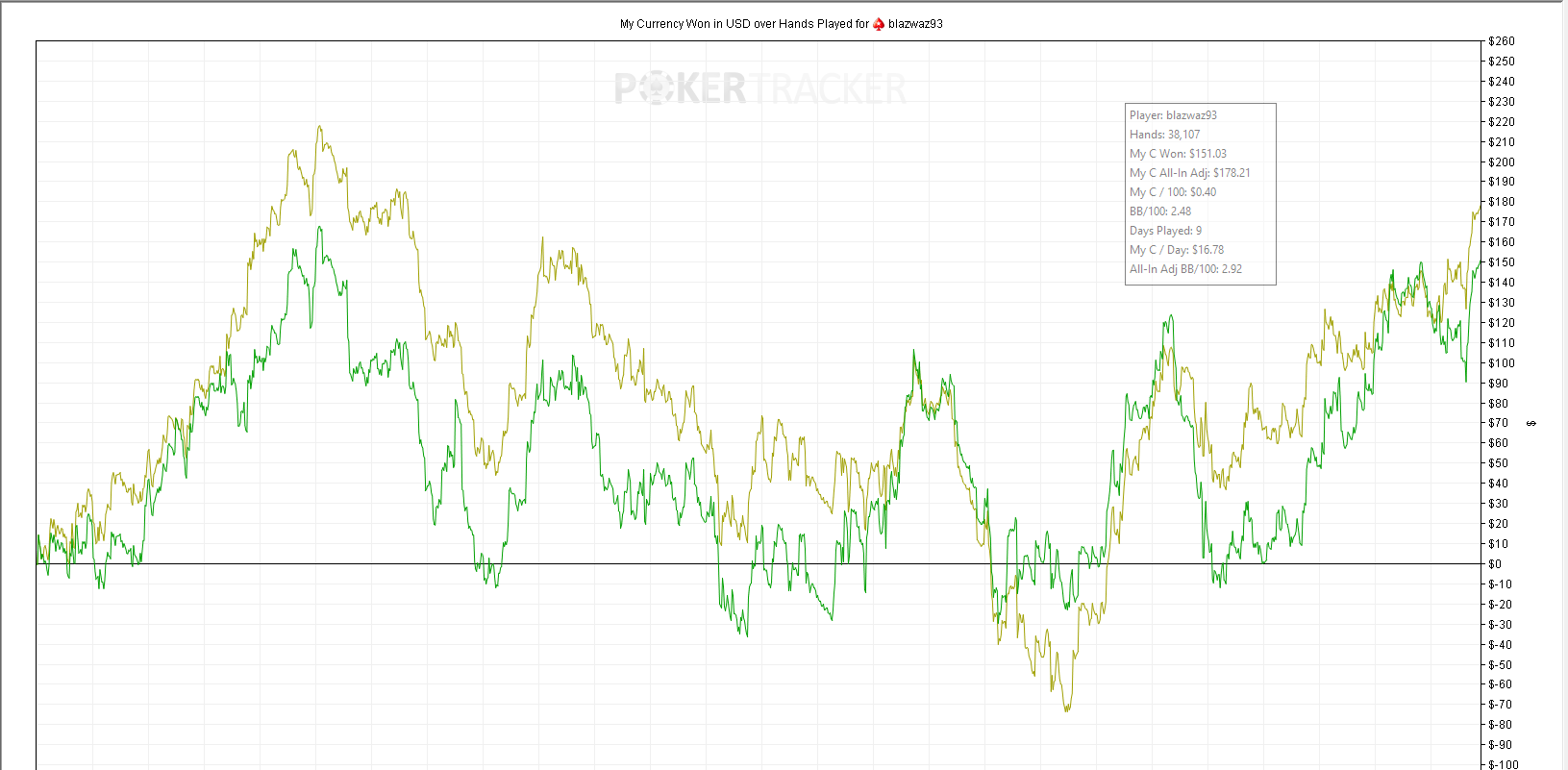Image resolution: width=1568 pixels, height=770 pixels.
Task: Select the $0 y-axis label
Action: 1495,564
